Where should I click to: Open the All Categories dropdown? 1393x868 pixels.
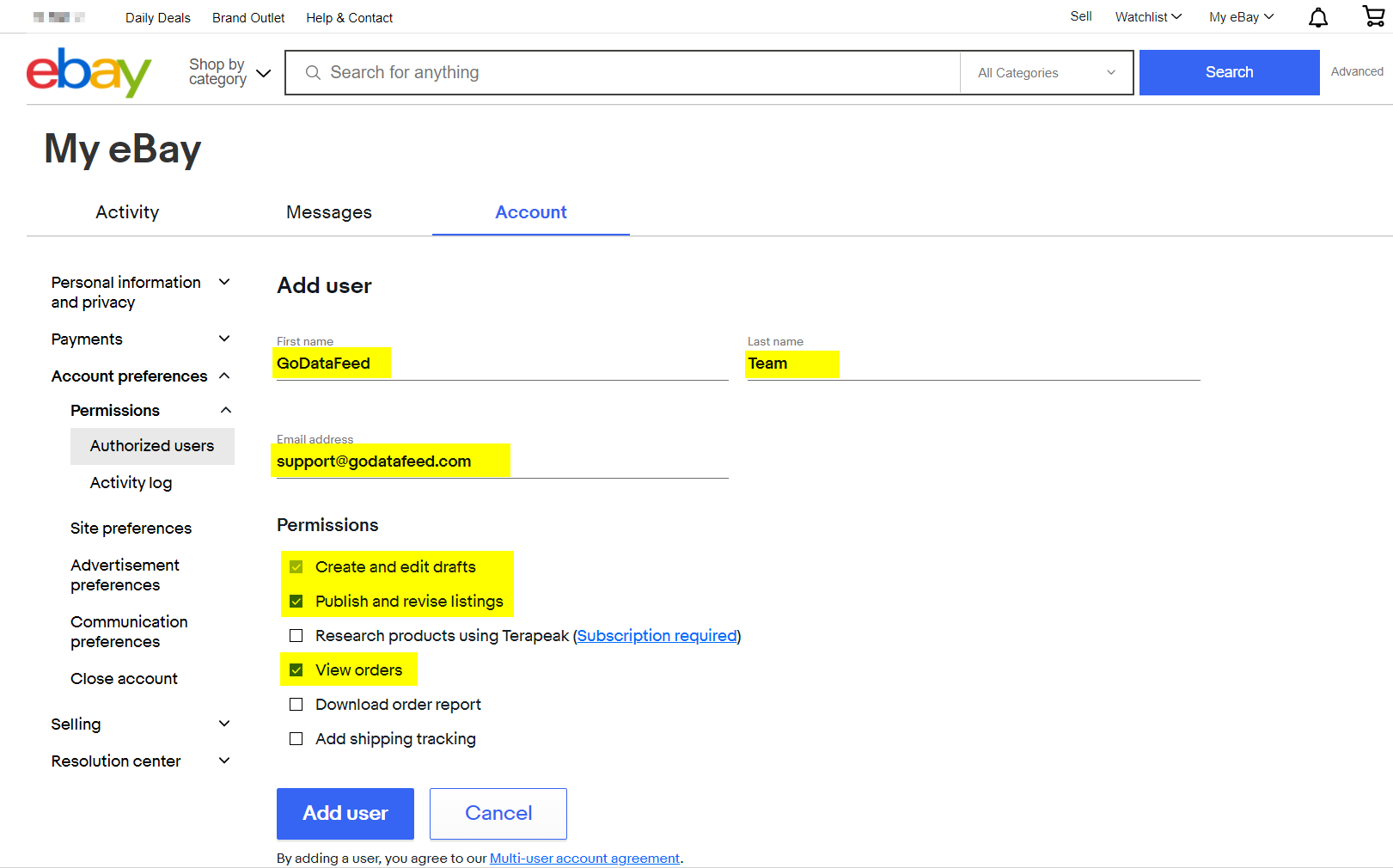tap(1047, 73)
